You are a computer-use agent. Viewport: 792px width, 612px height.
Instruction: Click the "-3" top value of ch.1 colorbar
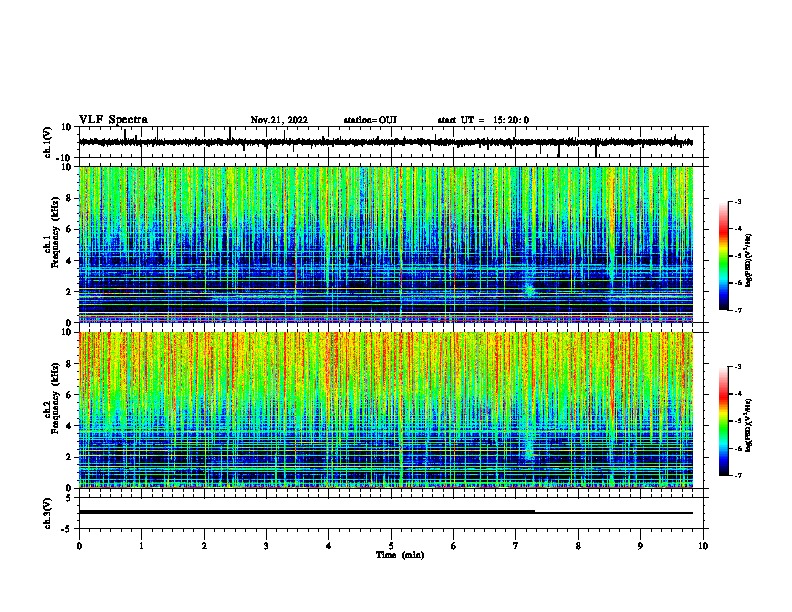pyautogui.click(x=737, y=201)
